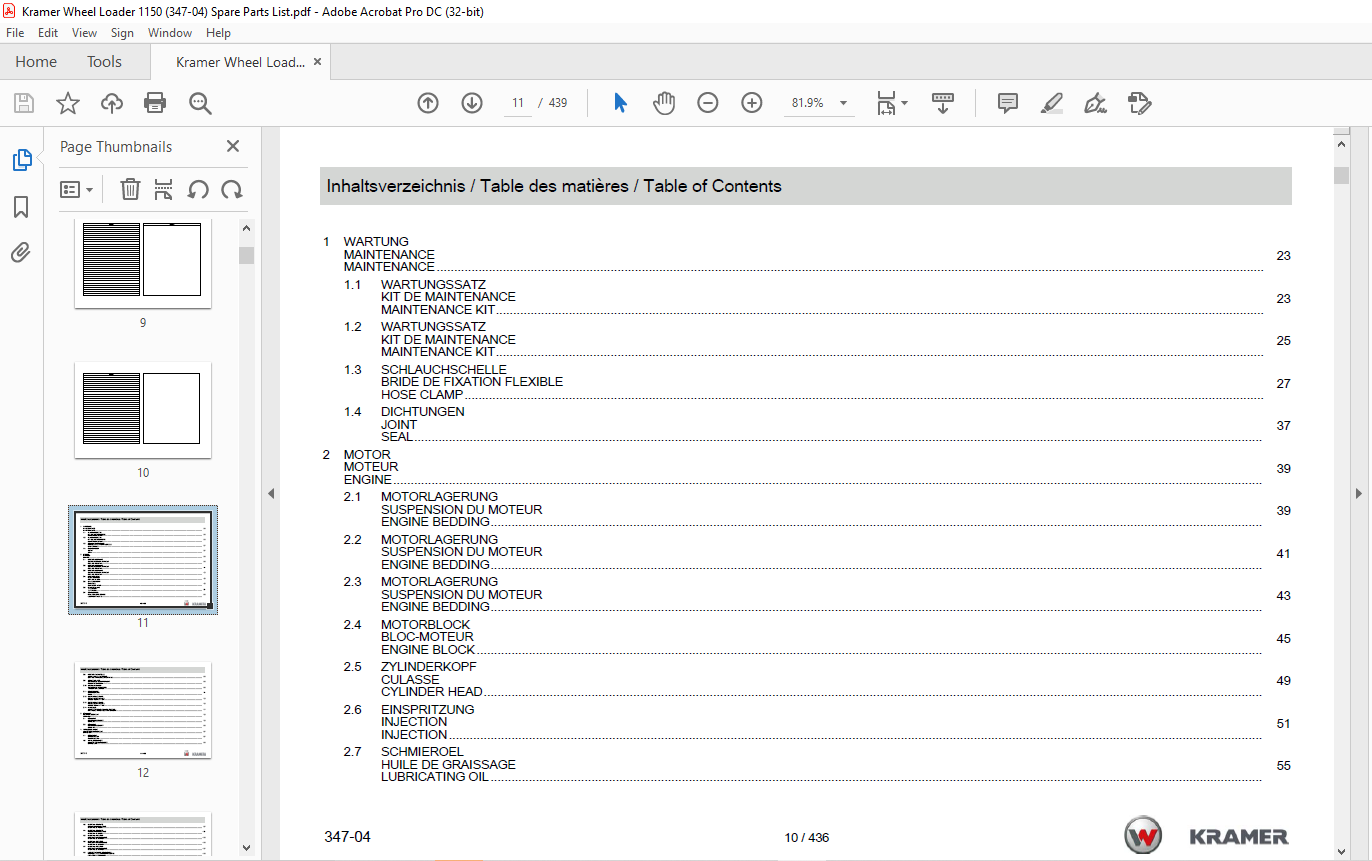Click the 1.4 DICHTUNGEN contents entry
Image resolution: width=1372 pixels, height=861 pixels.
coord(817,424)
